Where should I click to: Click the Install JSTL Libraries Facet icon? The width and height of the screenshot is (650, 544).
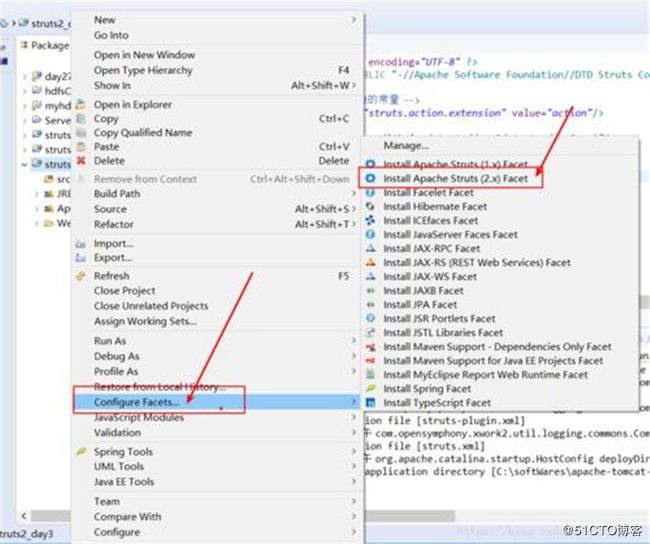point(370,333)
